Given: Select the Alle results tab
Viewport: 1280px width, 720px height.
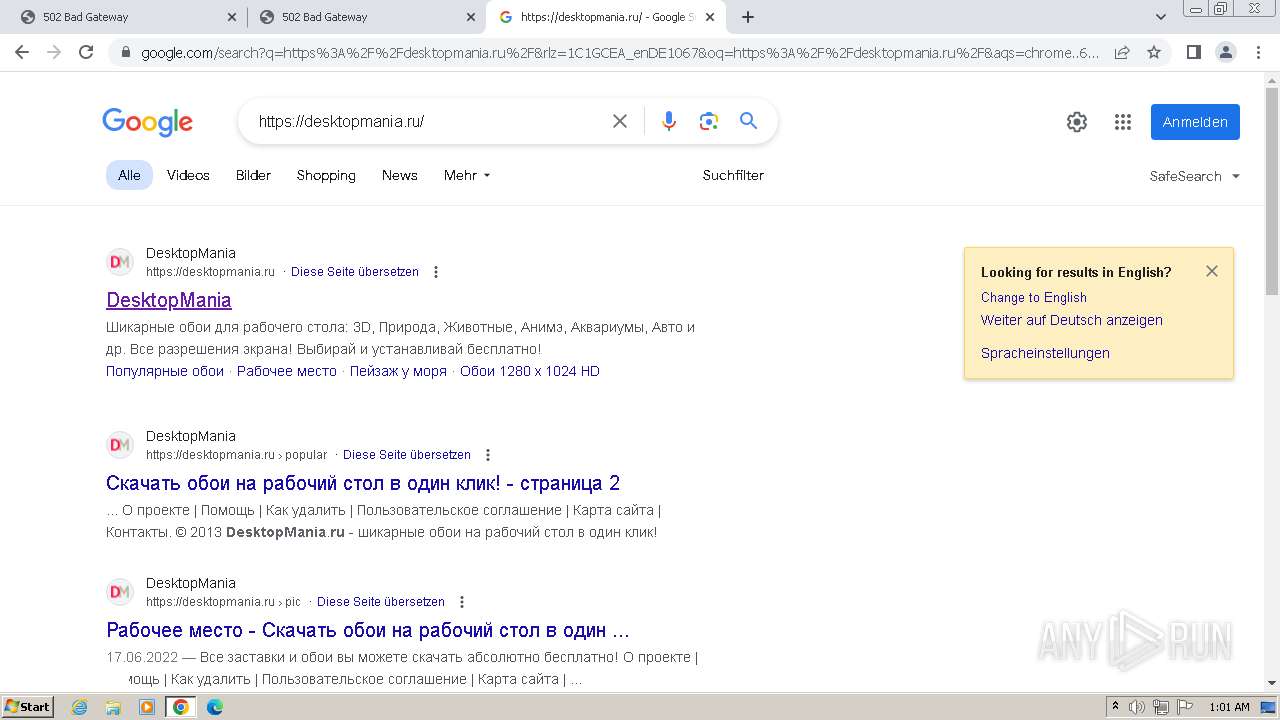Looking at the screenshot, I should (x=129, y=175).
